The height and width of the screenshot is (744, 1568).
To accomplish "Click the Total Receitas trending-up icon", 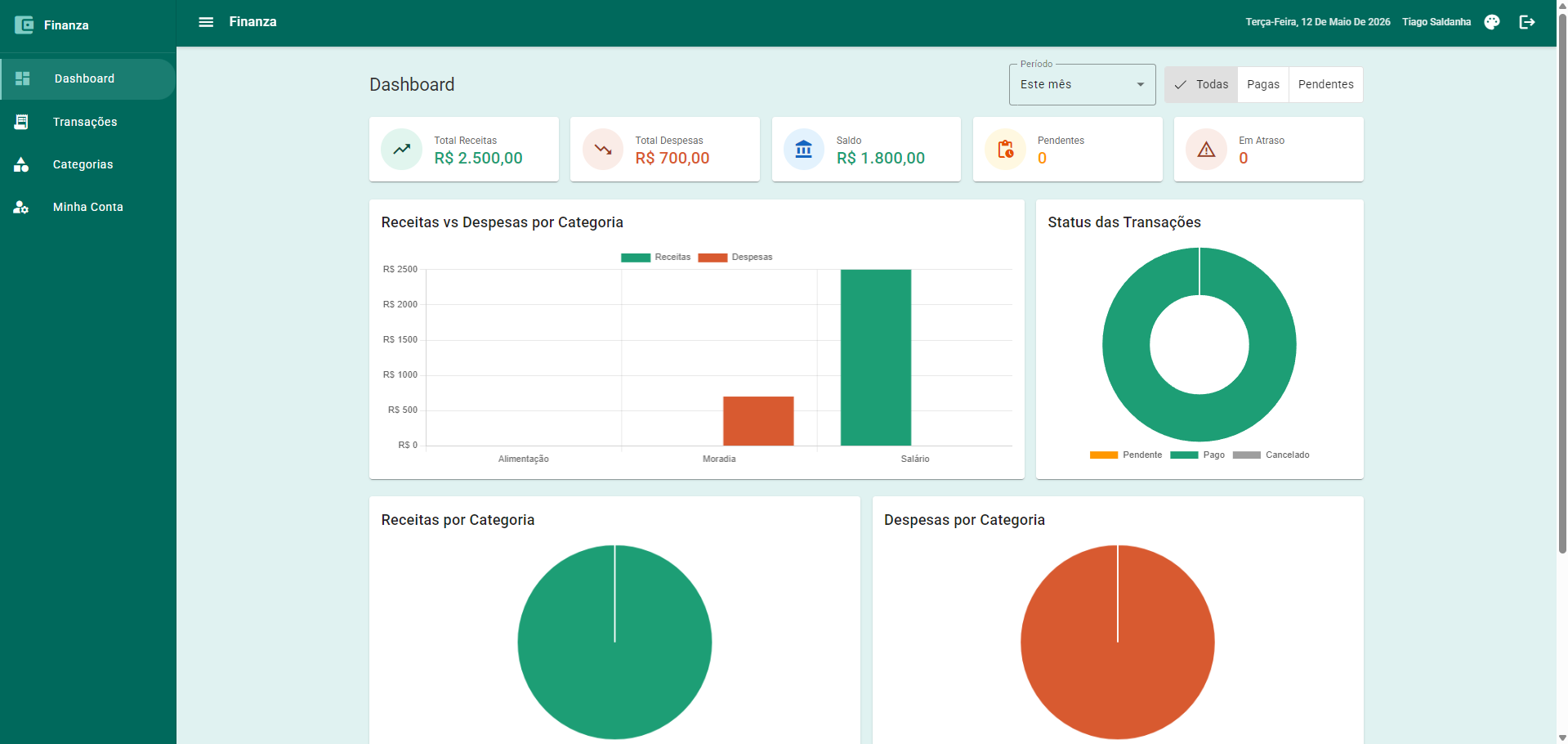I will point(401,150).
